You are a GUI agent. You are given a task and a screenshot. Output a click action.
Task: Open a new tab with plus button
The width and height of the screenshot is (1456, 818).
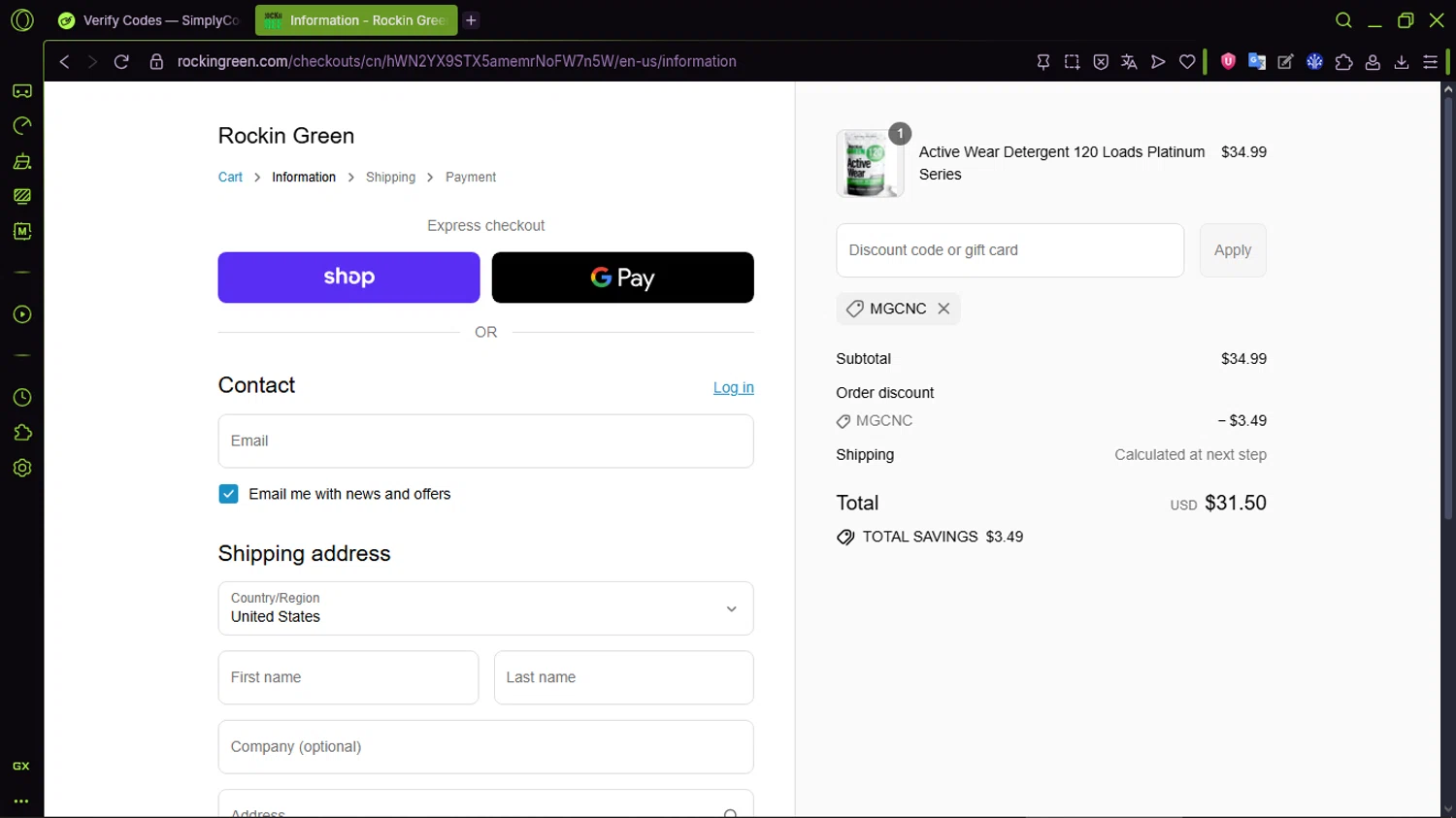click(471, 20)
